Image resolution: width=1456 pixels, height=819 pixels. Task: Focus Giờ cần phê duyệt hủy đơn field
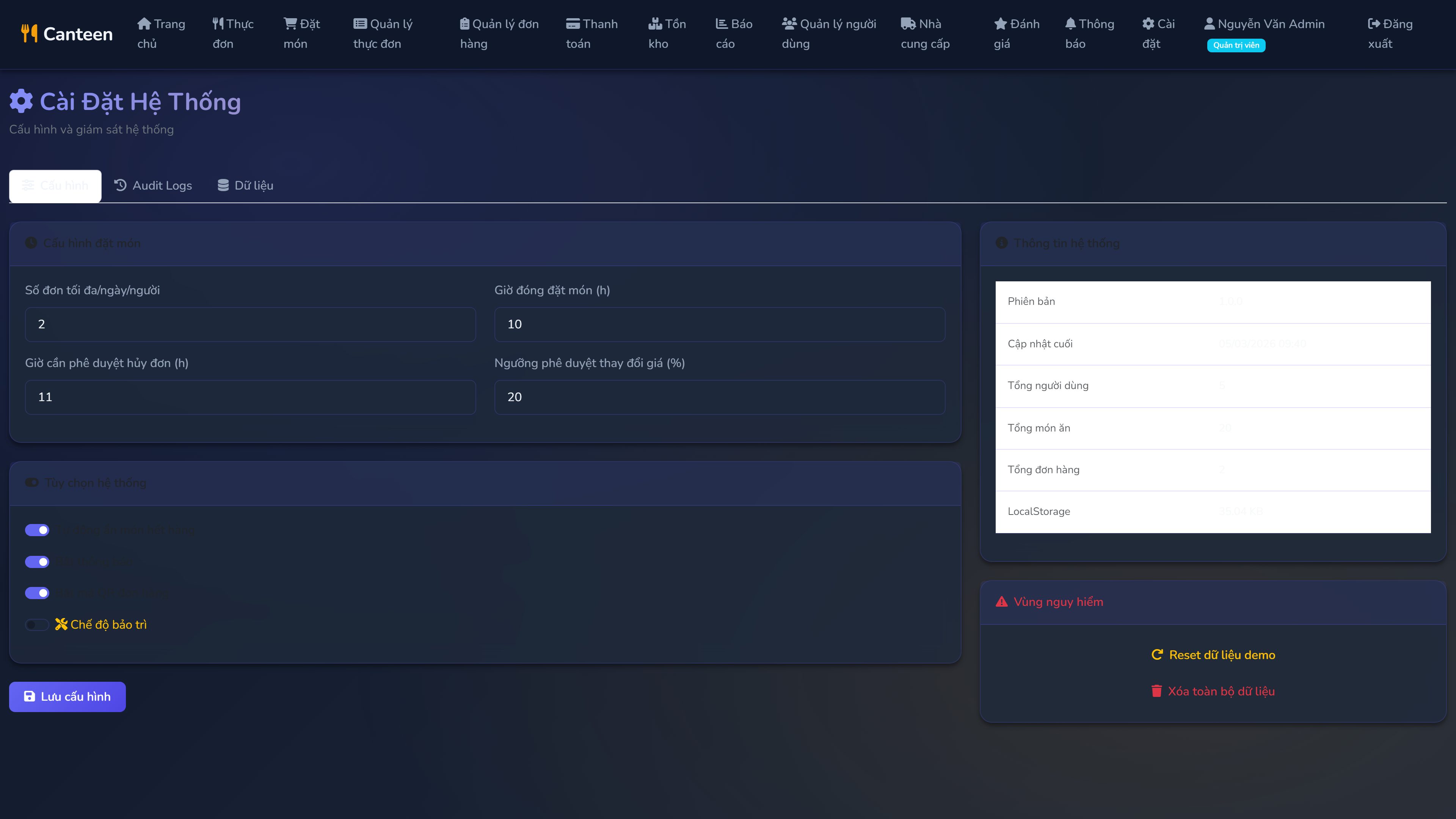[x=250, y=397]
